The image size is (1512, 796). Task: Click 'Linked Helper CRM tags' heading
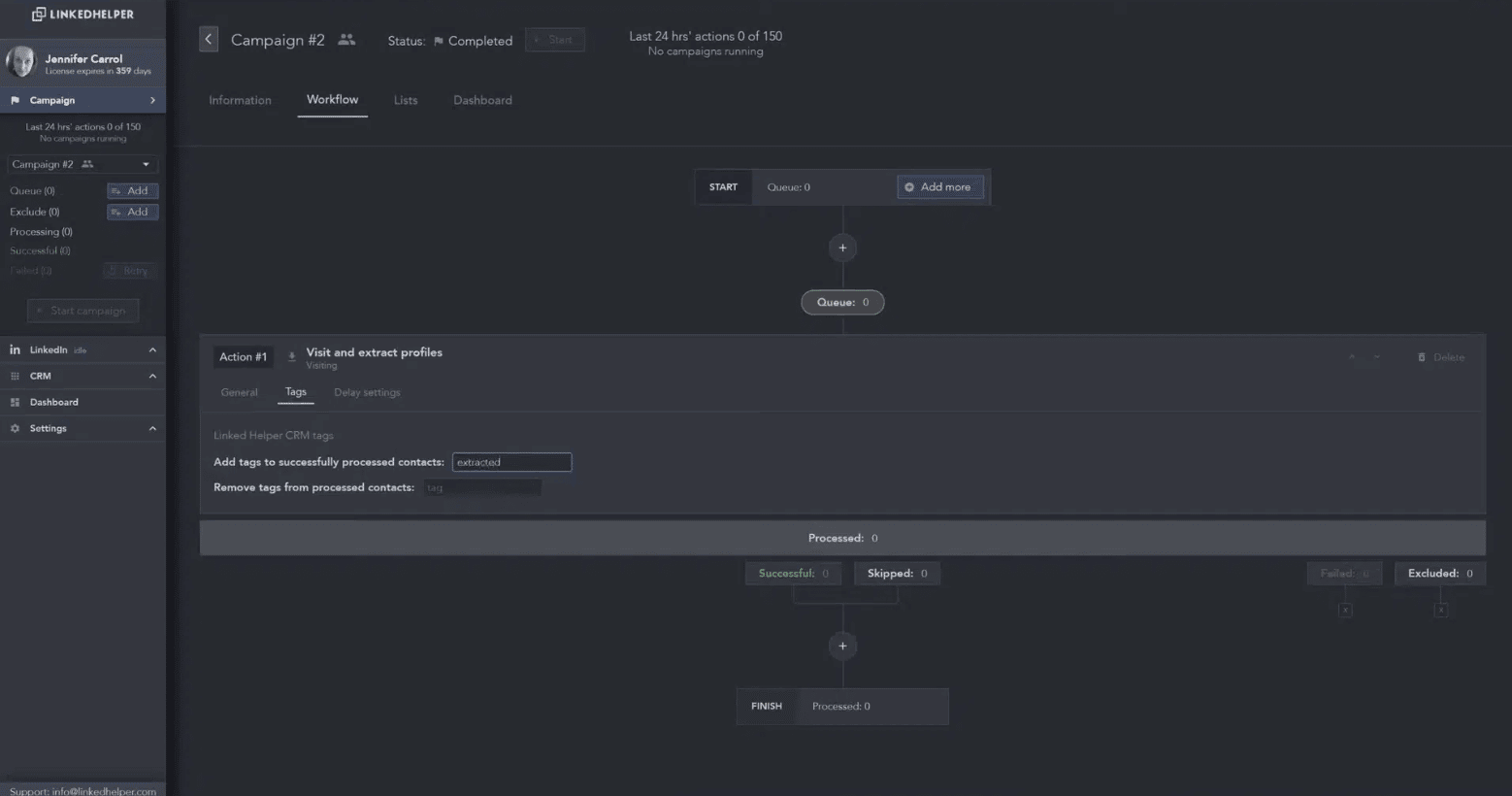tap(273, 436)
